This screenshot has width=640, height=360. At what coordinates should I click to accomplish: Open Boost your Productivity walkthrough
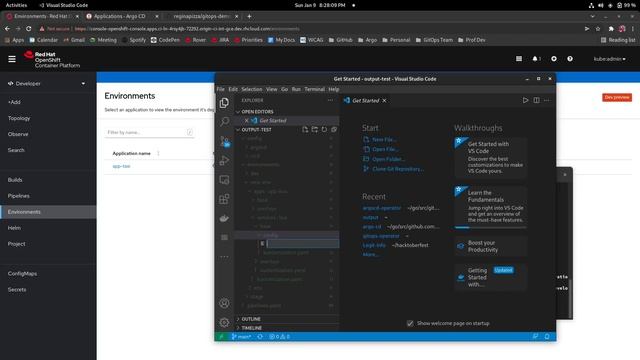490,246
